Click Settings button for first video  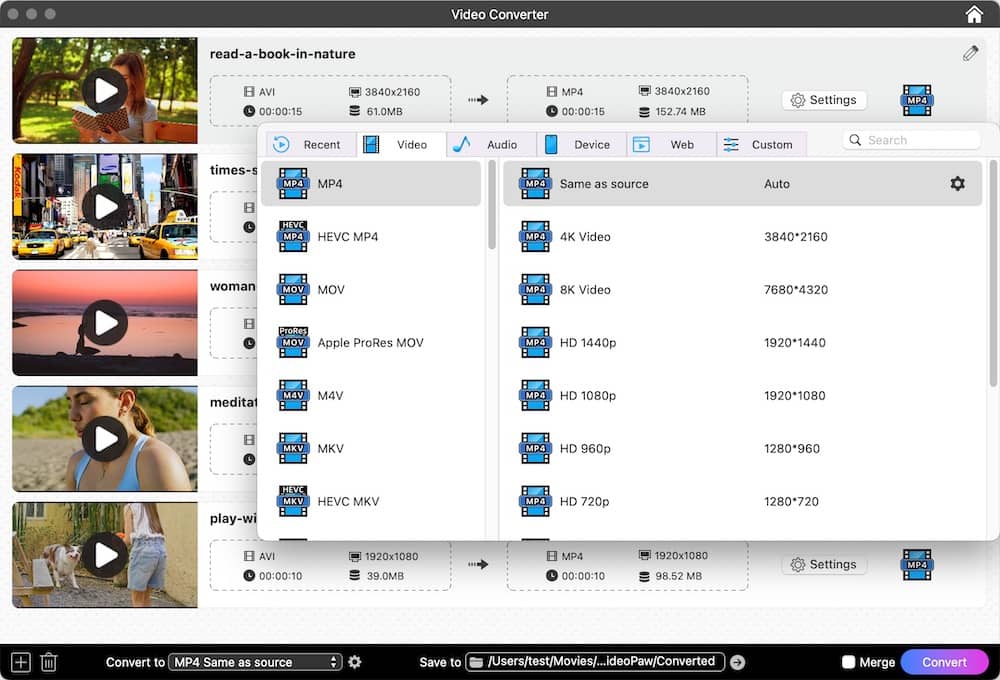[824, 100]
